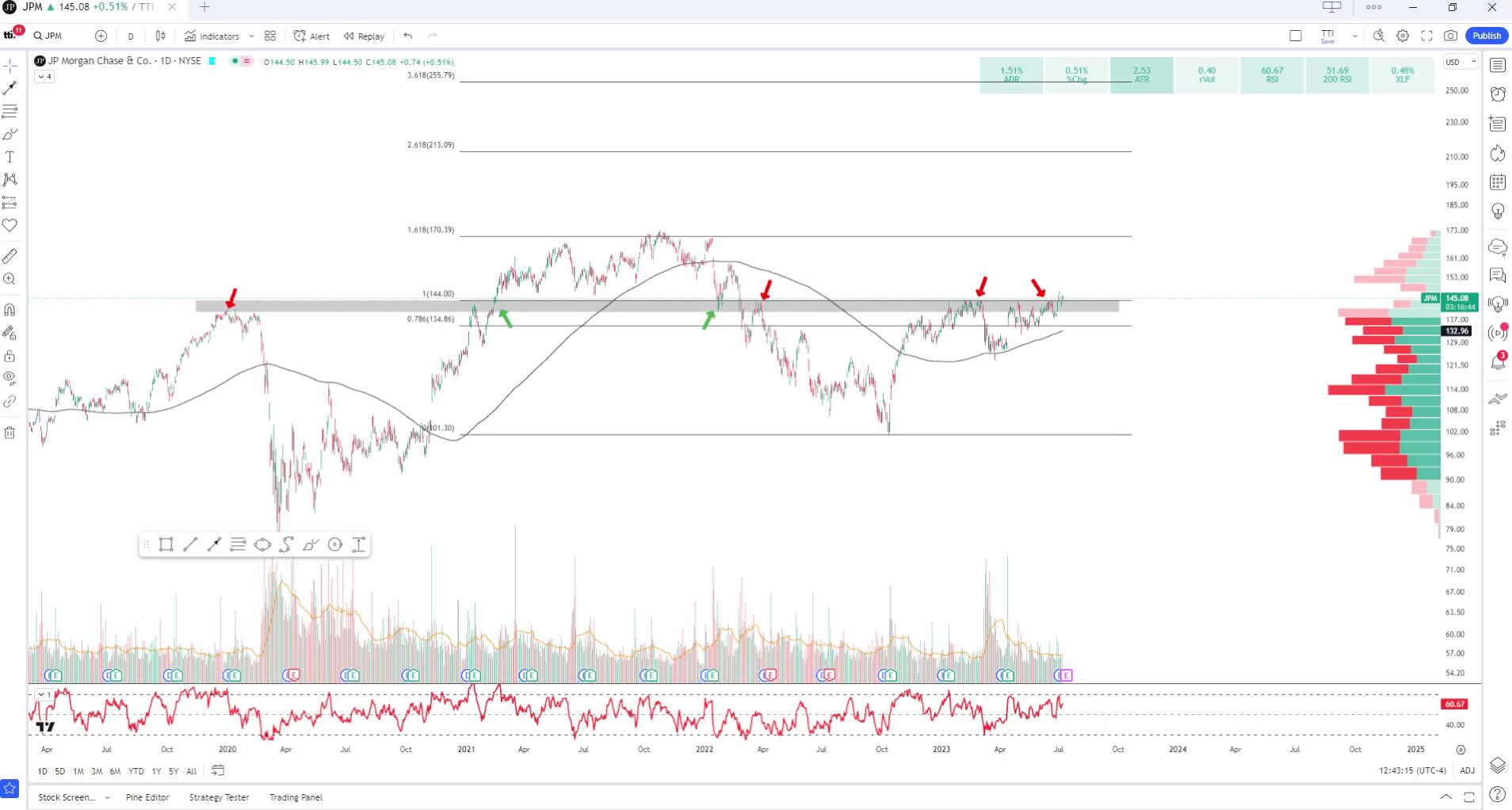Click the green series color dot in legend

coord(234,61)
